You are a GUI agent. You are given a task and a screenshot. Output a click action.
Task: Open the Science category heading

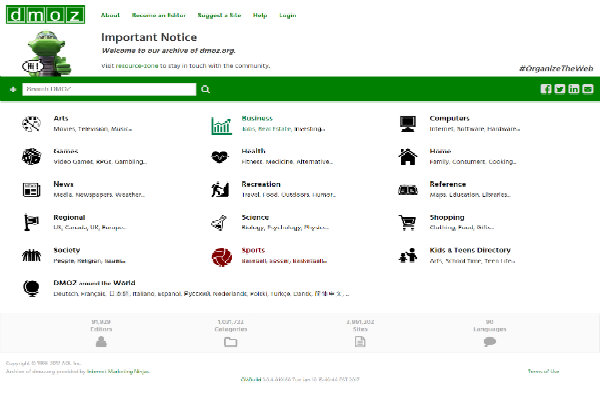(x=255, y=217)
